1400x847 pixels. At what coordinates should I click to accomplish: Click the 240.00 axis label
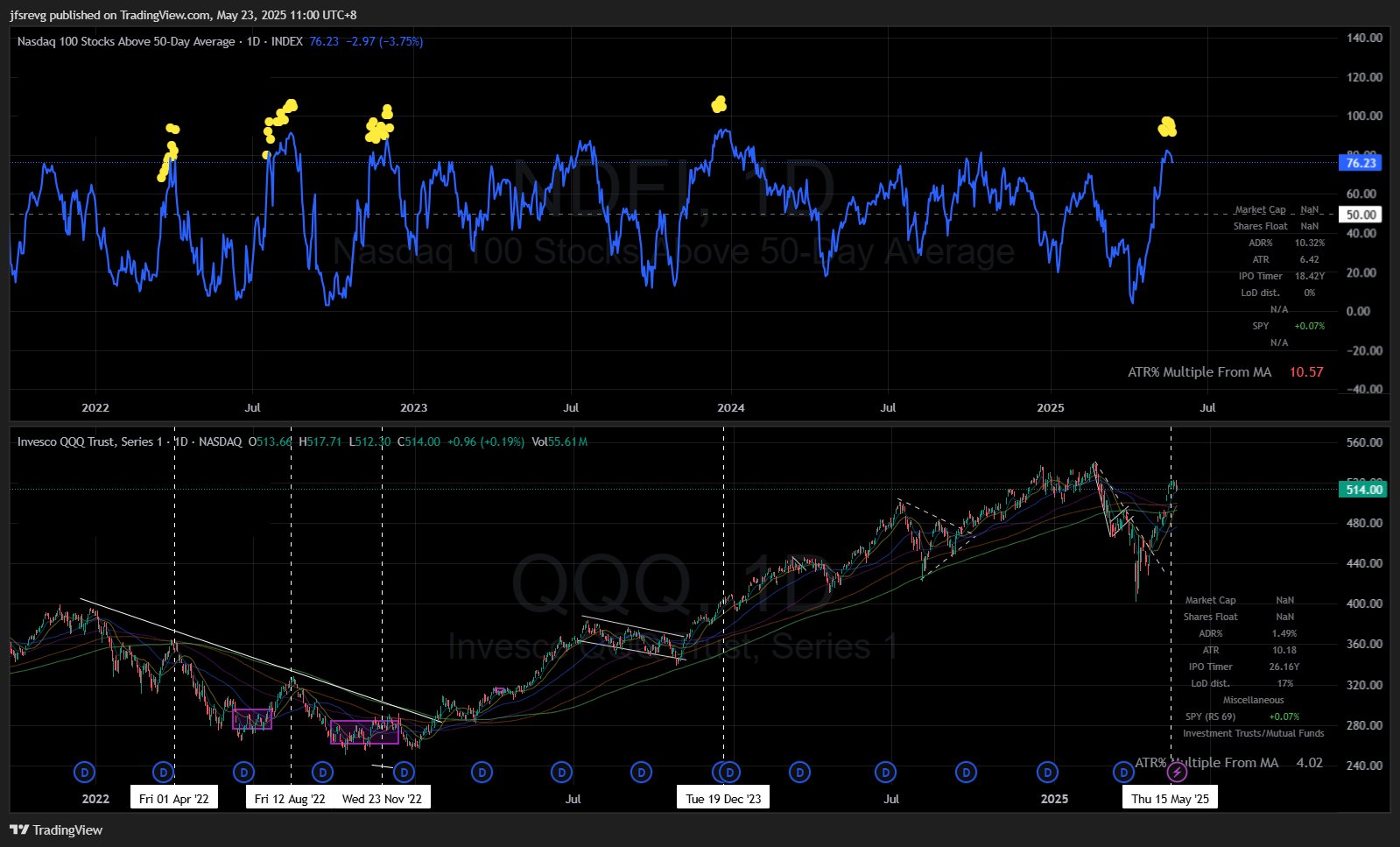(x=1365, y=766)
